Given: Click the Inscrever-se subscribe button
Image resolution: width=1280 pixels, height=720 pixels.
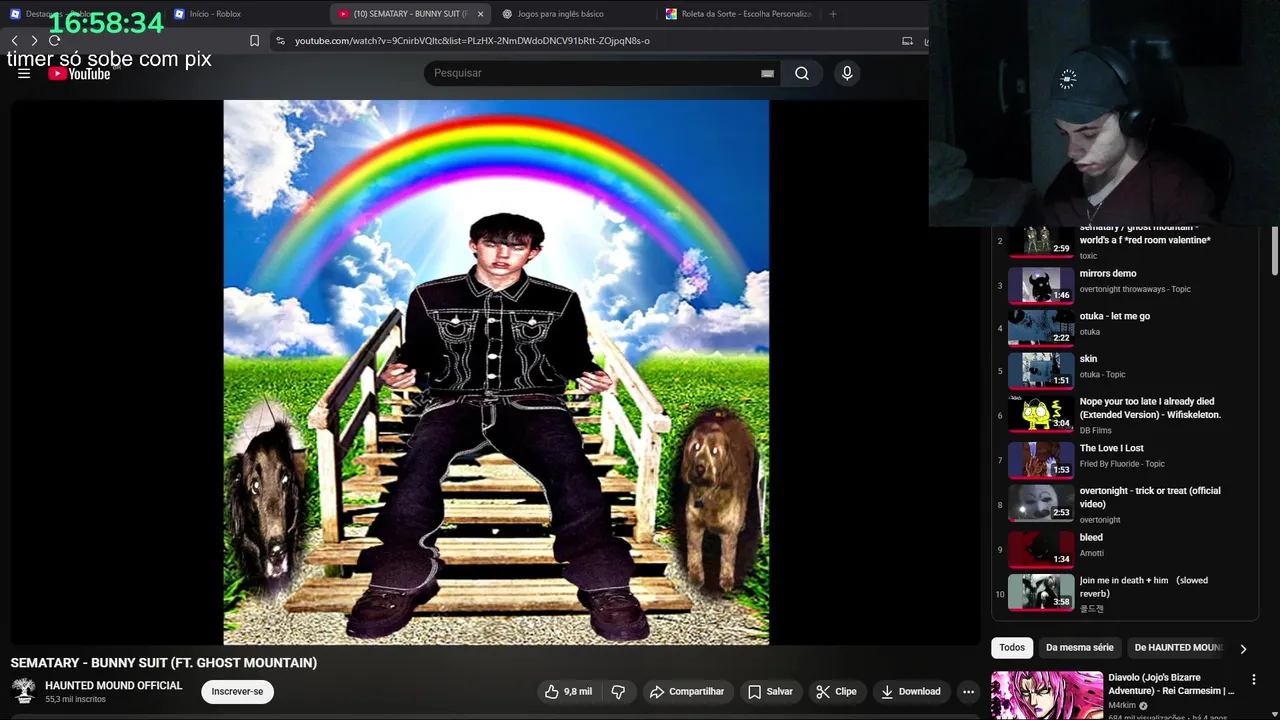Looking at the screenshot, I should [x=237, y=691].
